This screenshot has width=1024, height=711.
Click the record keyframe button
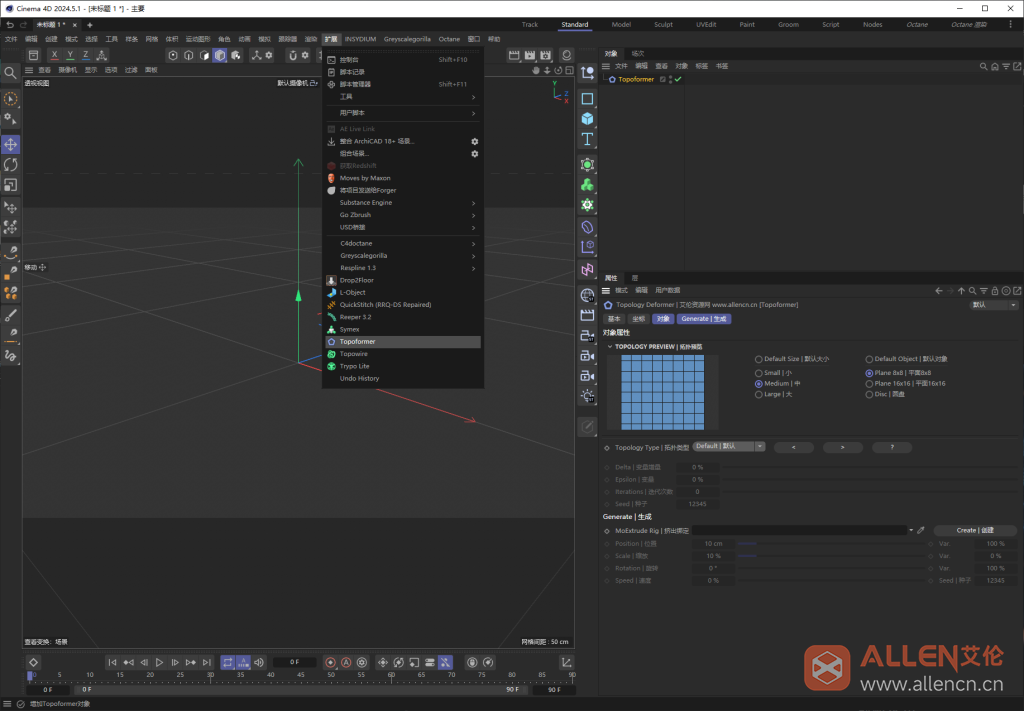(330, 662)
